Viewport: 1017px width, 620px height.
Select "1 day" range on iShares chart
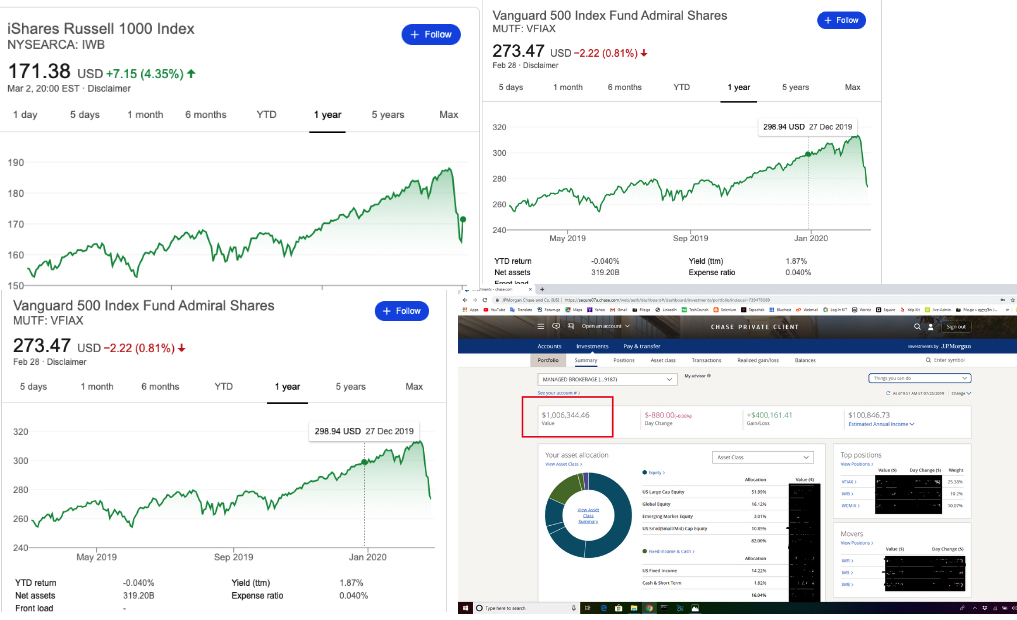(25, 115)
